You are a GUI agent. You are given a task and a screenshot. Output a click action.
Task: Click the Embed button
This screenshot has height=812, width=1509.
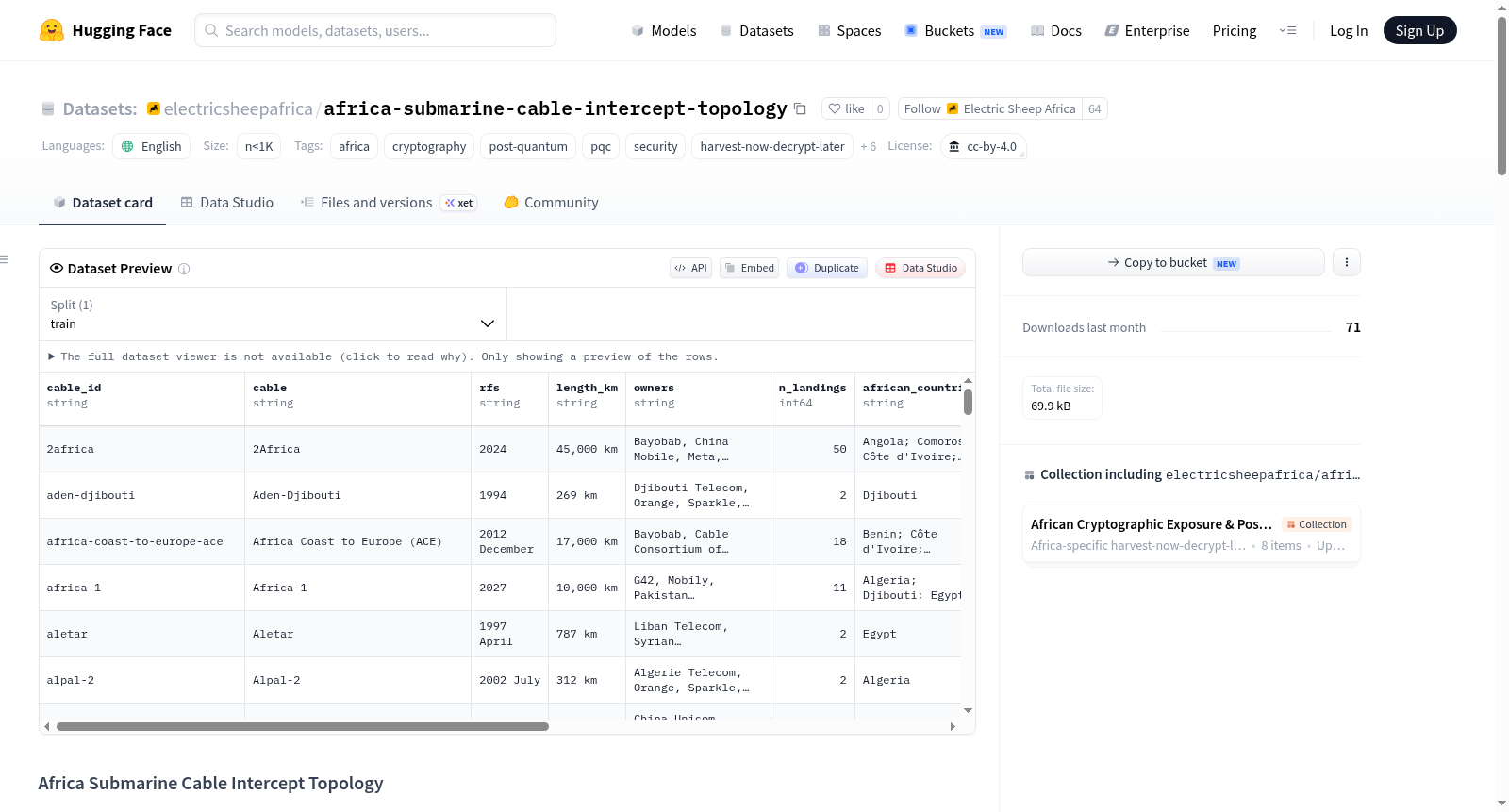pos(750,268)
